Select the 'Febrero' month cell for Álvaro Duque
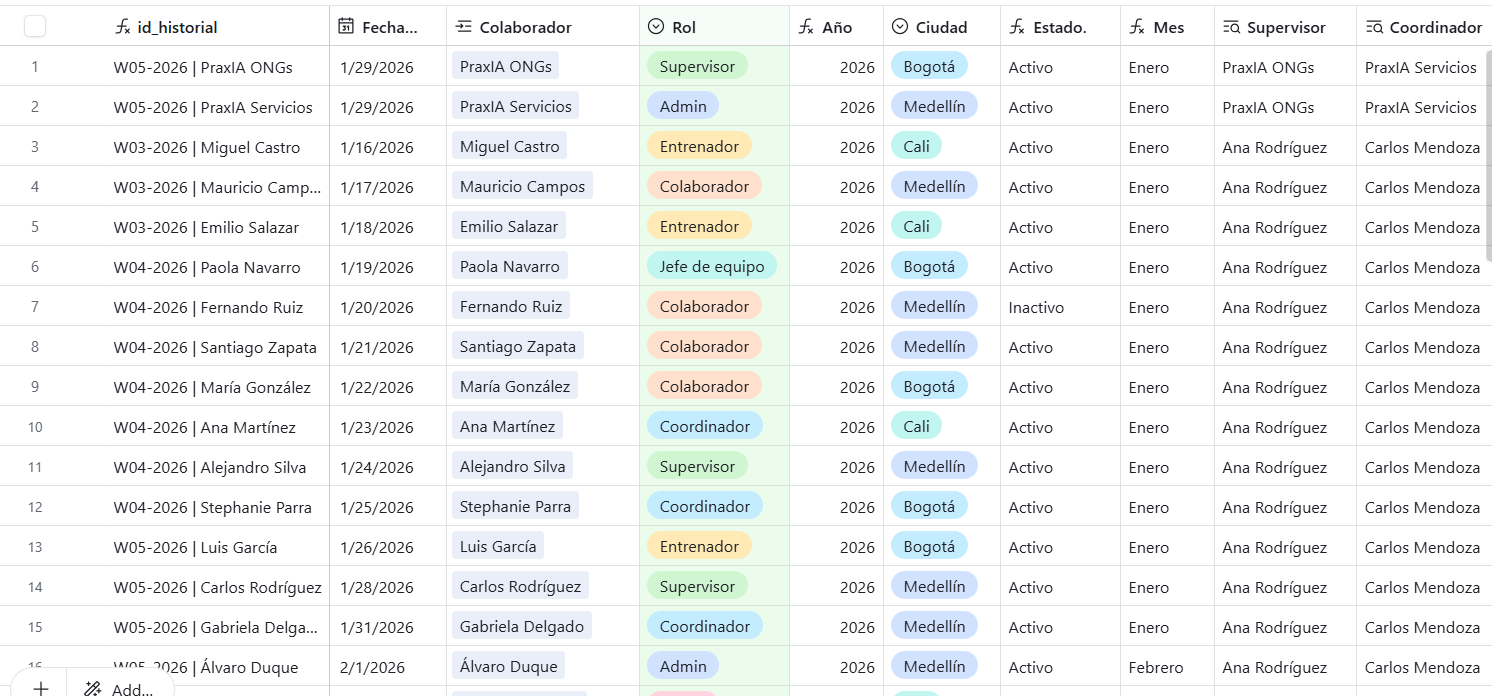The image size is (1492, 696). coord(1156,667)
